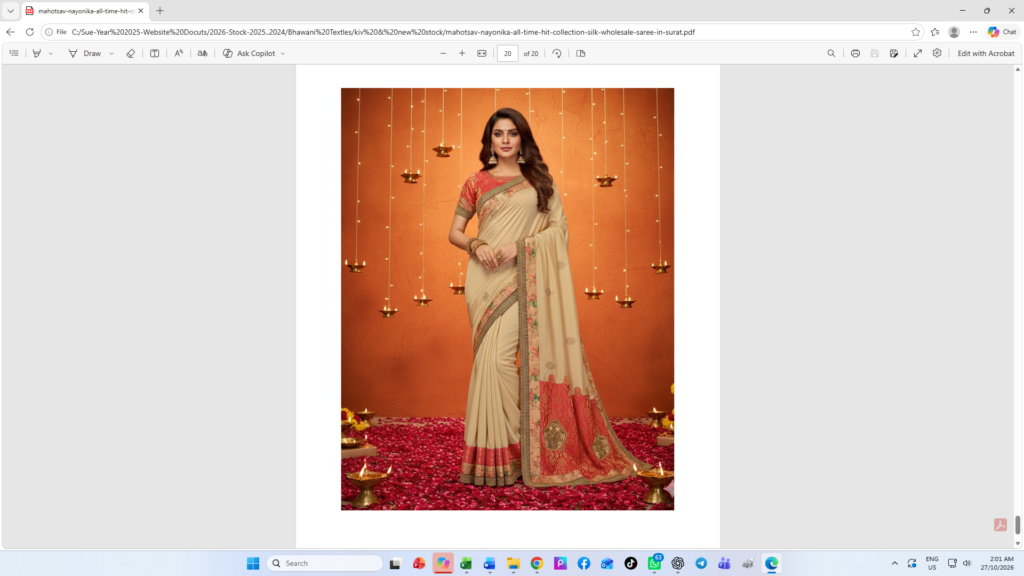Open PDF viewer settings gear
This screenshot has width=1024, height=576.
pyautogui.click(x=937, y=54)
